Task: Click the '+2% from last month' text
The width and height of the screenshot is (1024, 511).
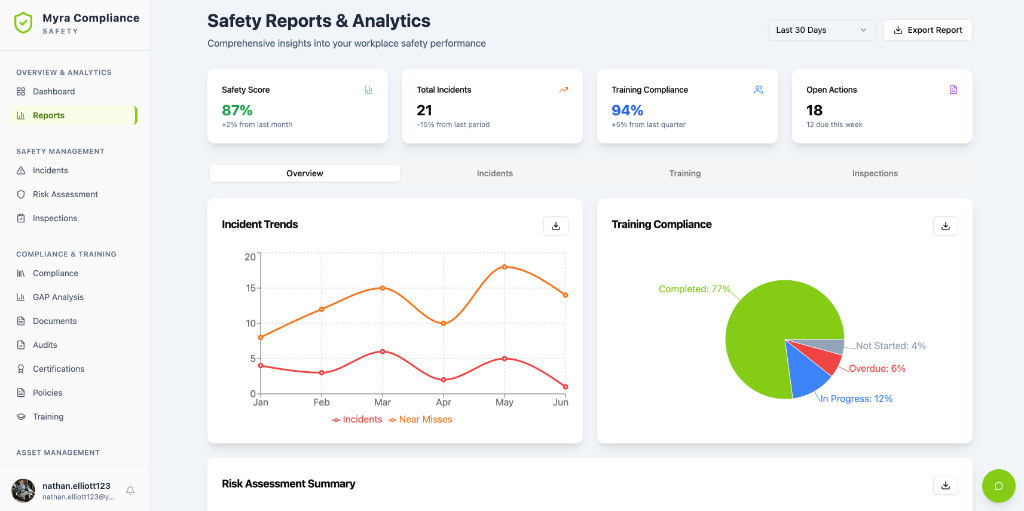Action: pos(257,125)
